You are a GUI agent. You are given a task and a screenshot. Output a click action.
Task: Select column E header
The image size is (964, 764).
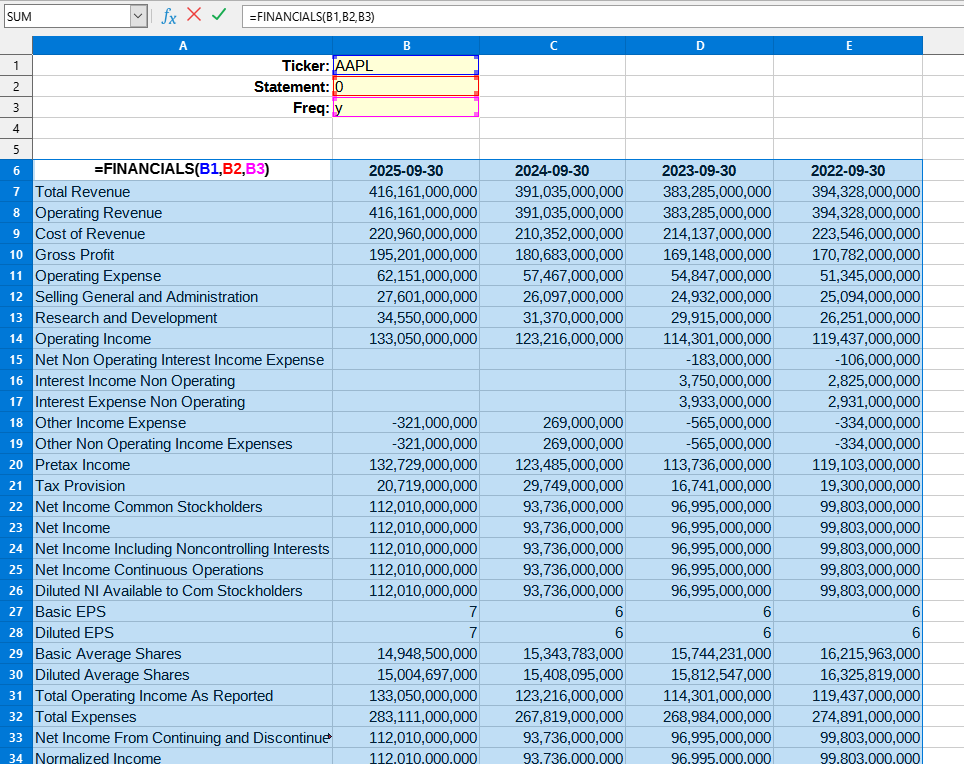[x=848, y=45]
